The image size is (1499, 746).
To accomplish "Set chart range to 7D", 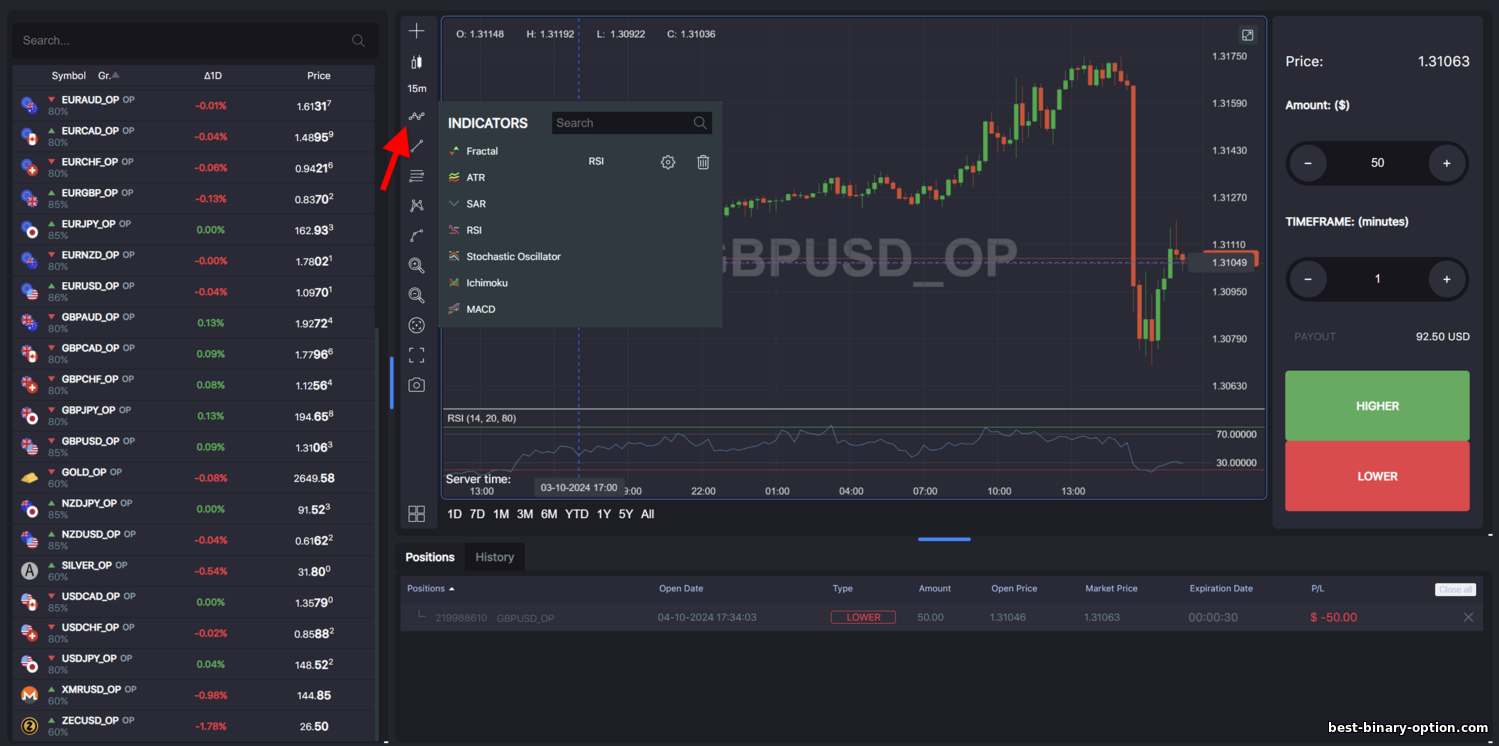I will 477,514.
